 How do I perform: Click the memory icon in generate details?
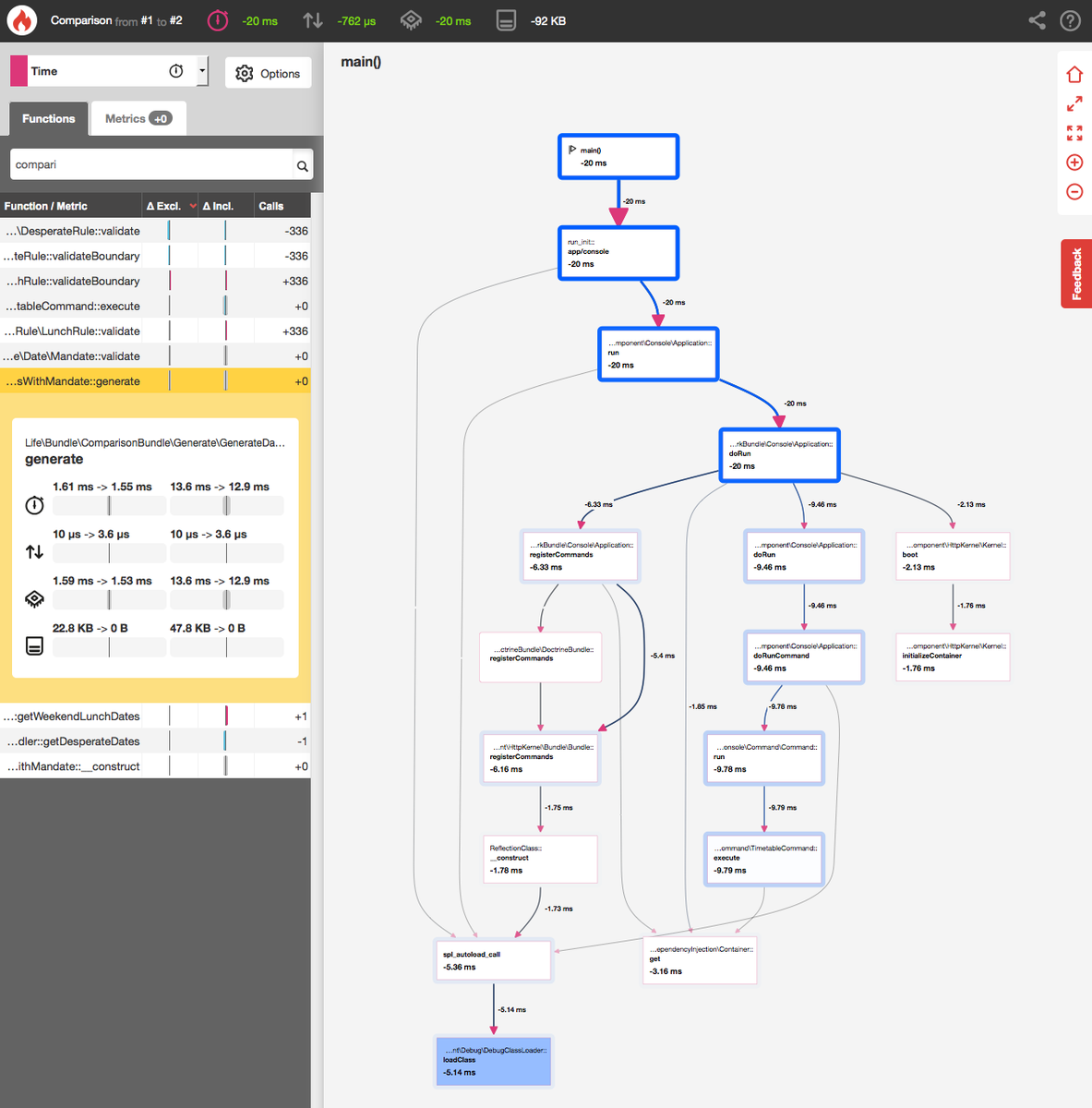click(x=34, y=645)
